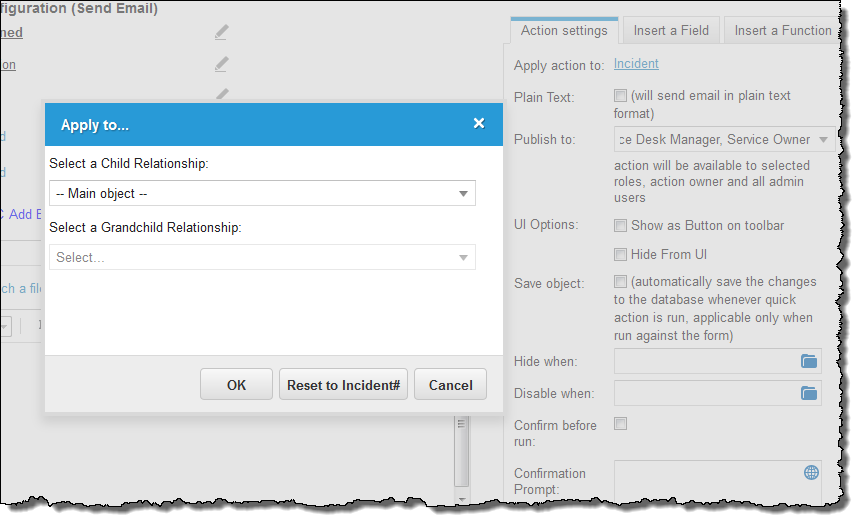
Task: Toggle the Plain Text checkbox
Action: coord(620,95)
